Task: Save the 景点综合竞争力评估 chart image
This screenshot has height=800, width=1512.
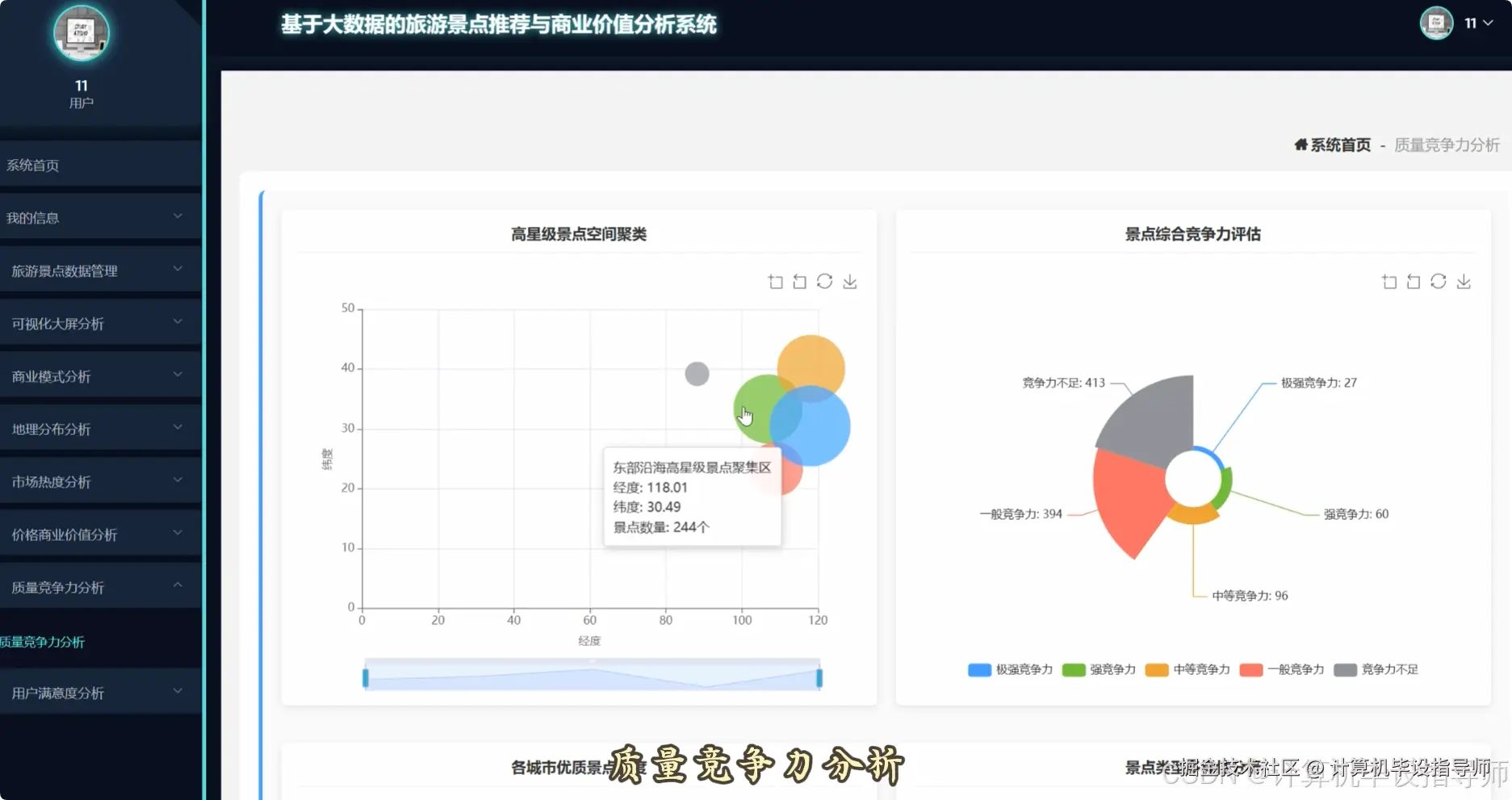Action: pos(1464,281)
